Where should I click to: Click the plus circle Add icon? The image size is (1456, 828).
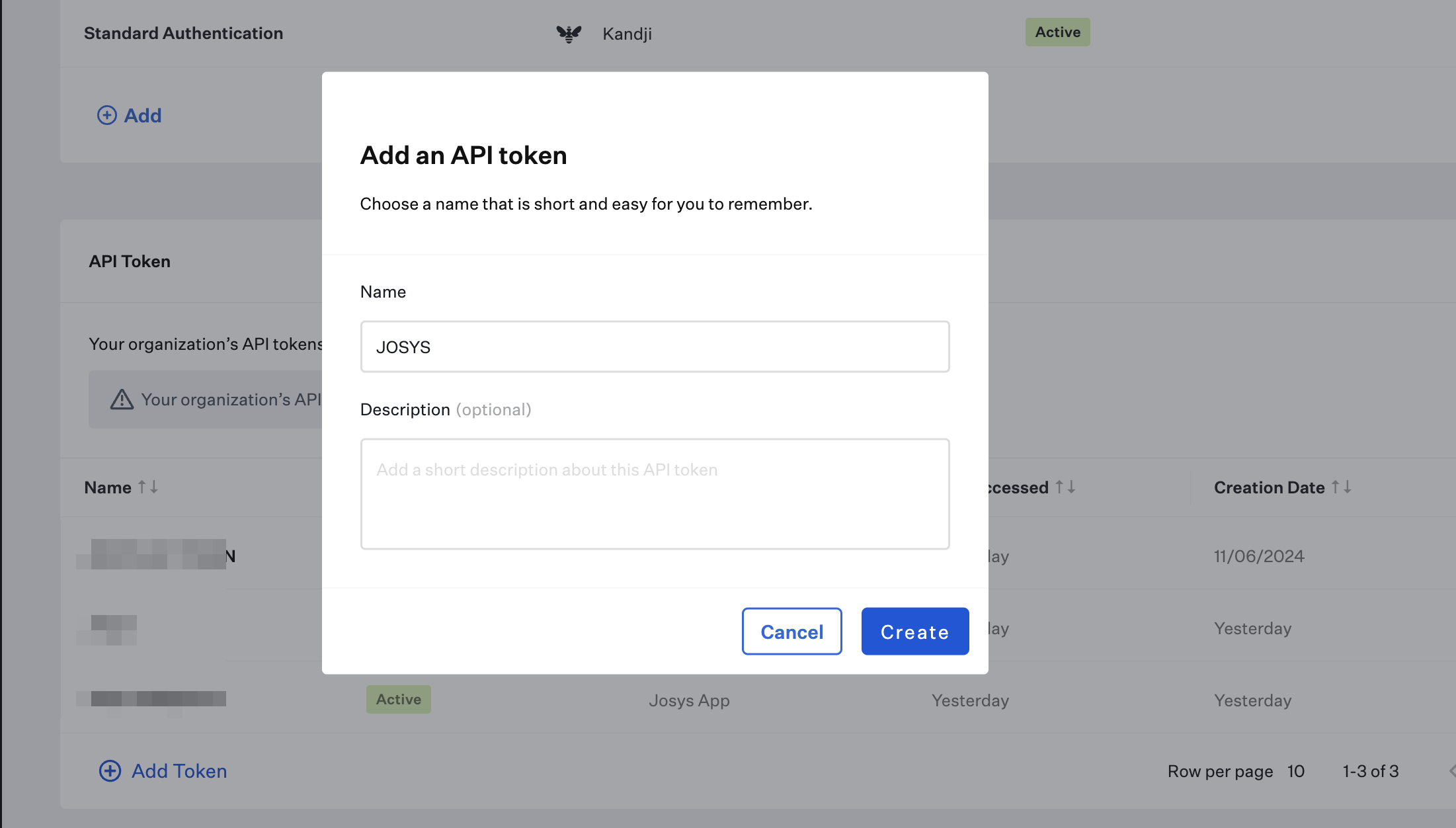[107, 115]
